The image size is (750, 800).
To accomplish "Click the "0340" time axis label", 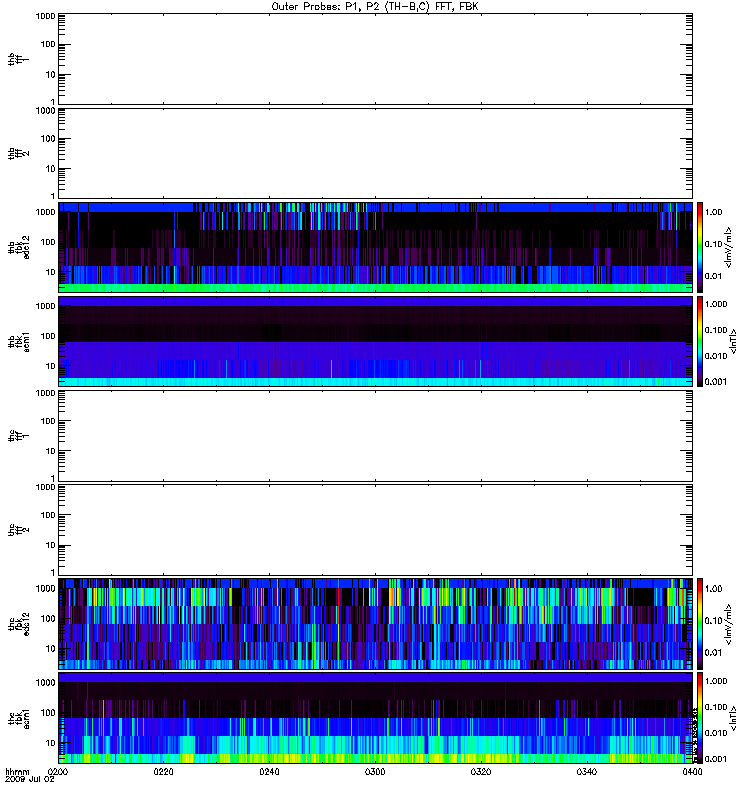I will 587,772.
